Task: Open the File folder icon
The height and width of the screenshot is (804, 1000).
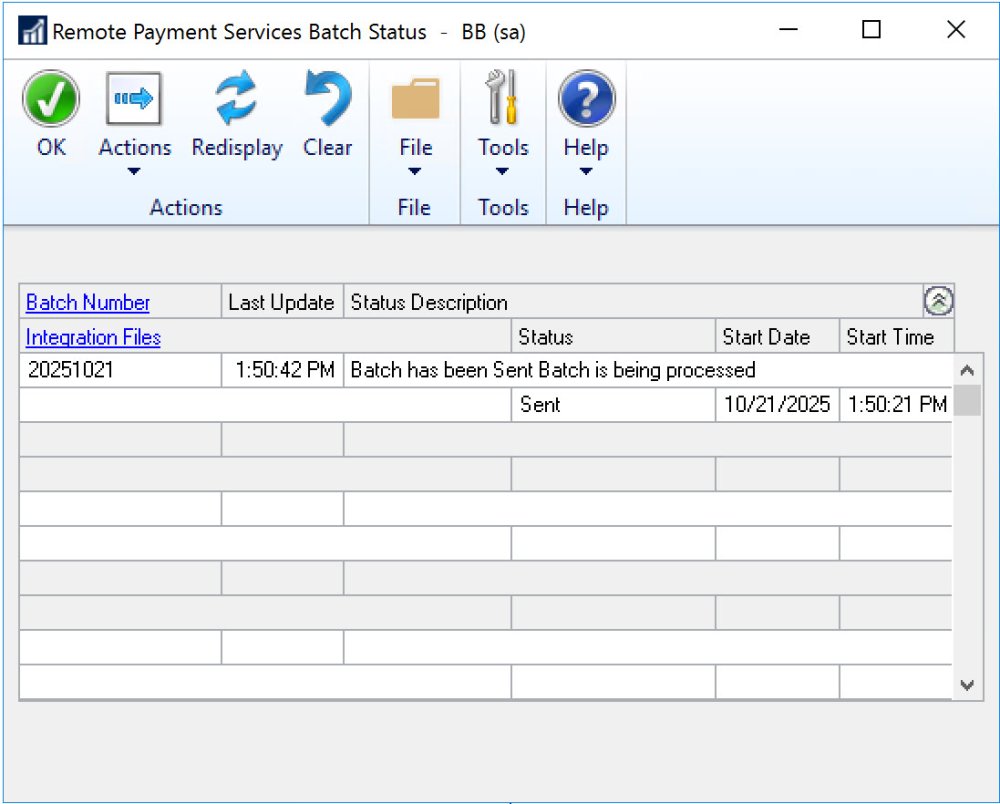Action: 415,100
